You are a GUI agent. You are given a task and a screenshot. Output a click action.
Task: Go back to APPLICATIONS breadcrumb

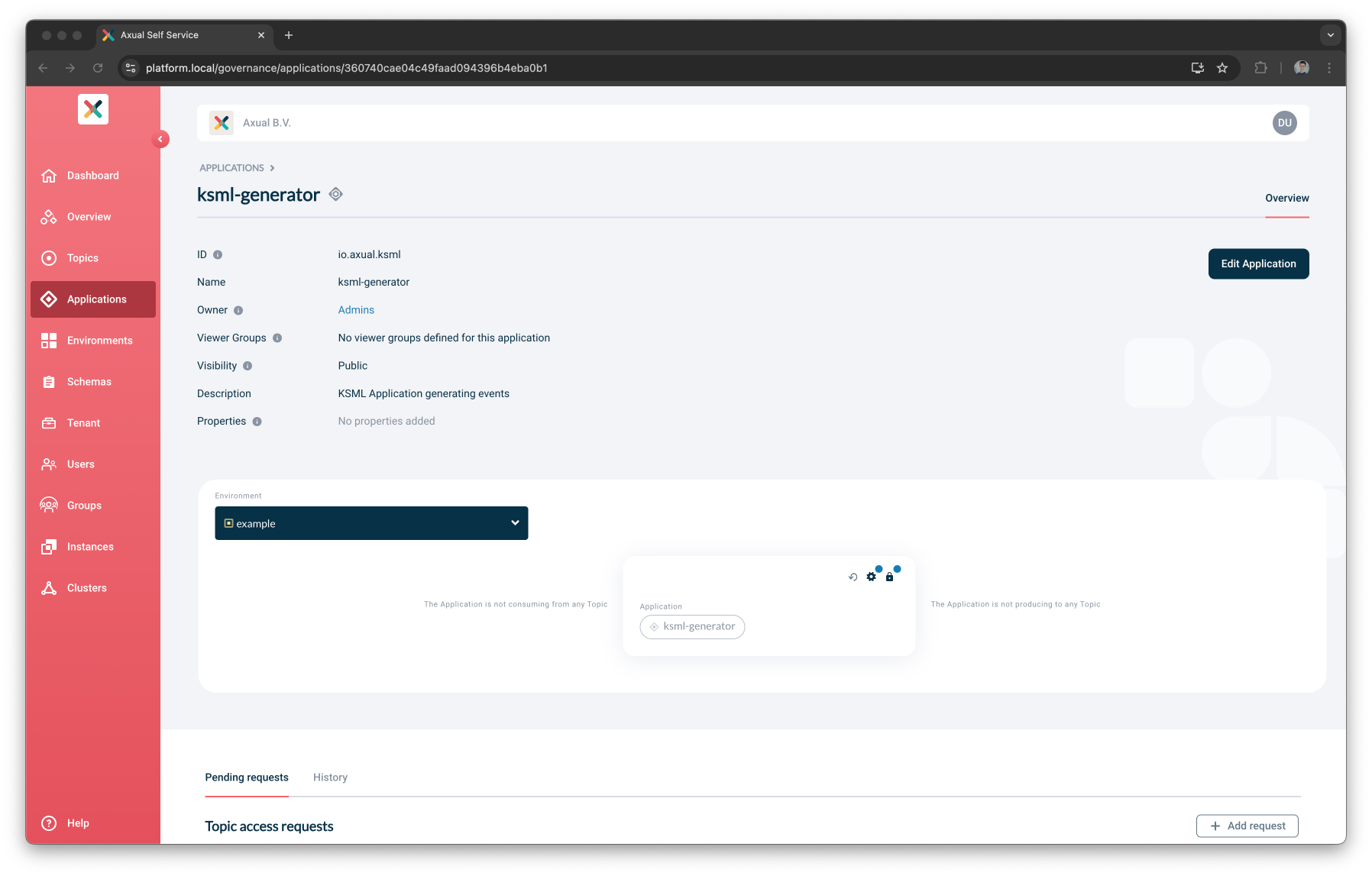231,168
